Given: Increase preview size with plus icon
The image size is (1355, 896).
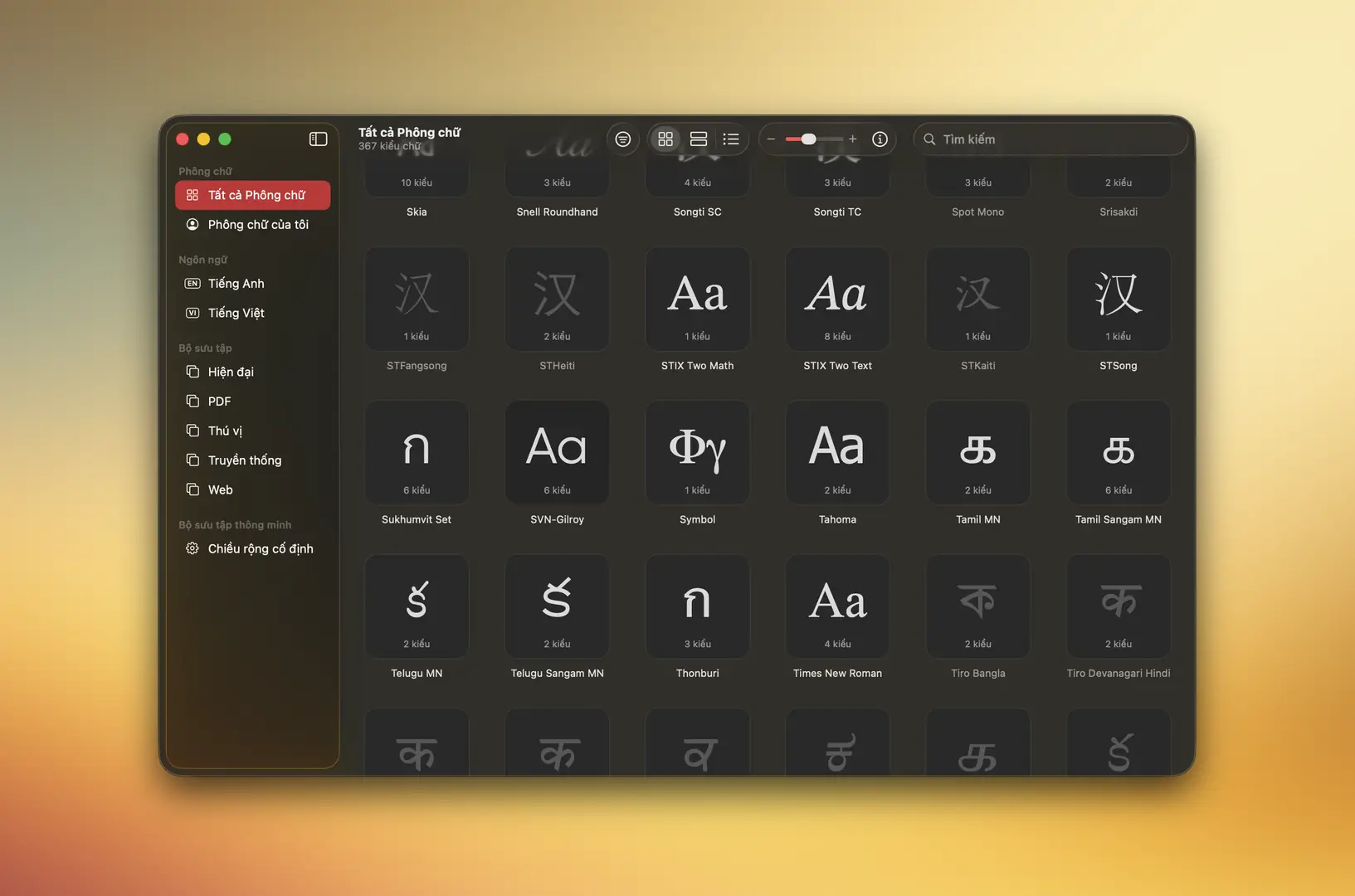Looking at the screenshot, I should 852,139.
